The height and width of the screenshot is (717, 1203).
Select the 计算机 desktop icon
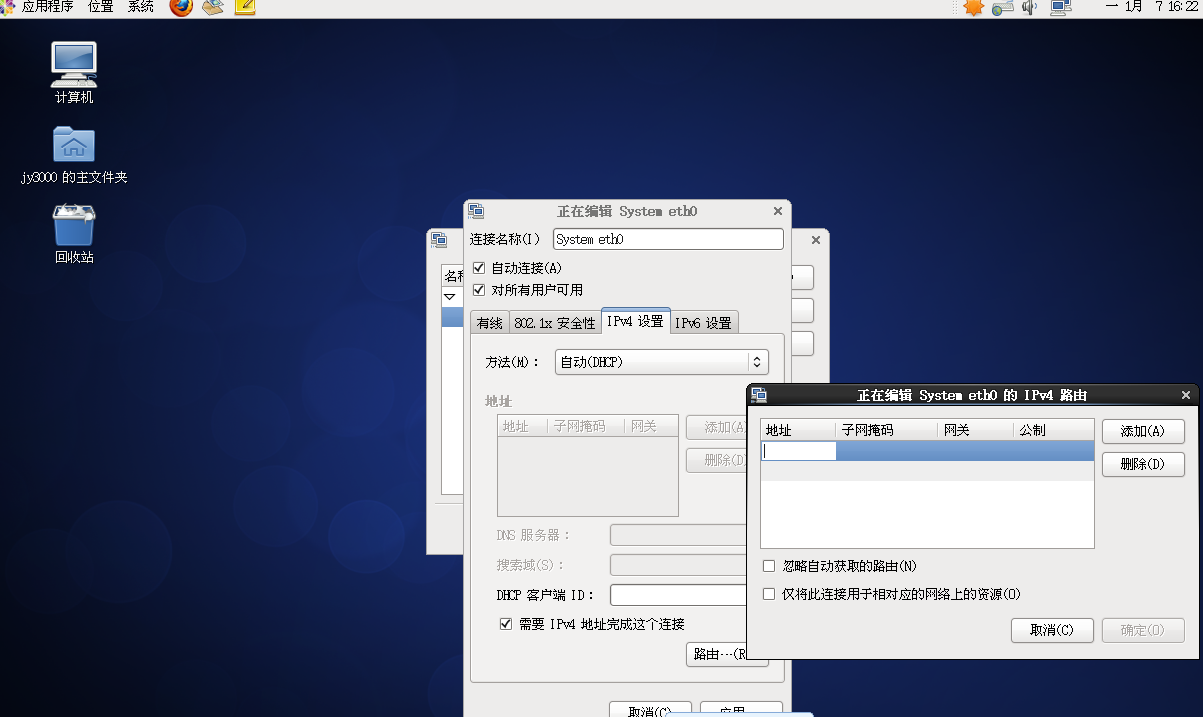point(74,73)
